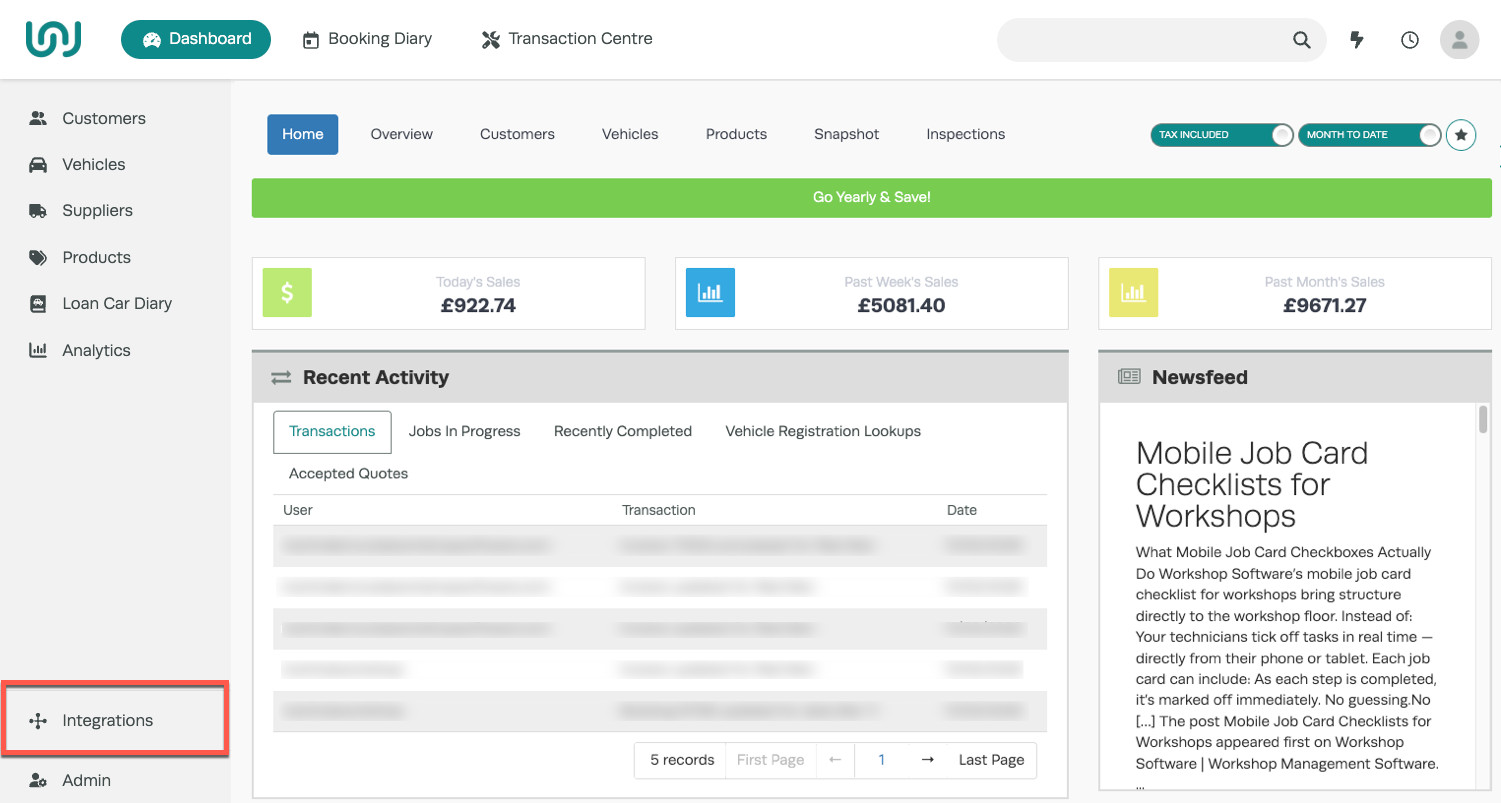Click the Date column header
This screenshot has height=803, width=1501.
(962, 510)
